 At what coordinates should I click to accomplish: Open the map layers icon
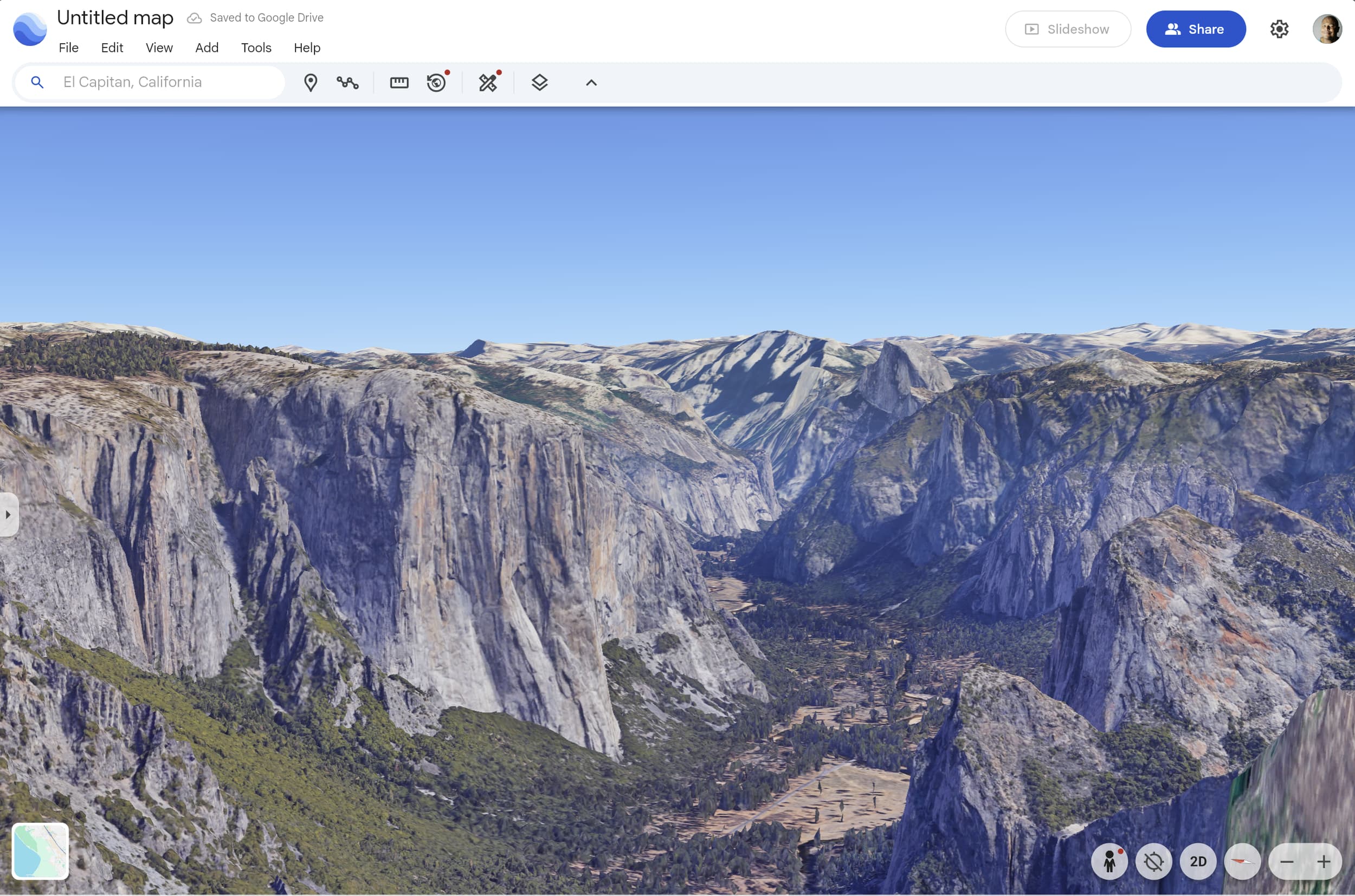click(539, 83)
